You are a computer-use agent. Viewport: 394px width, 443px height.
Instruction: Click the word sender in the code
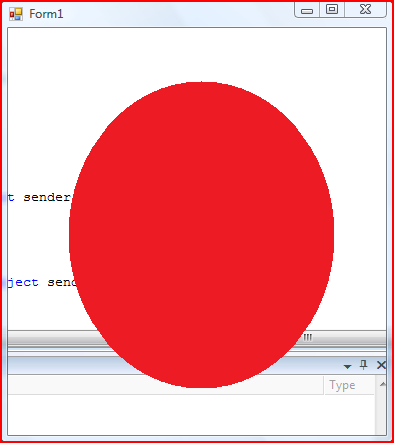tap(47, 197)
